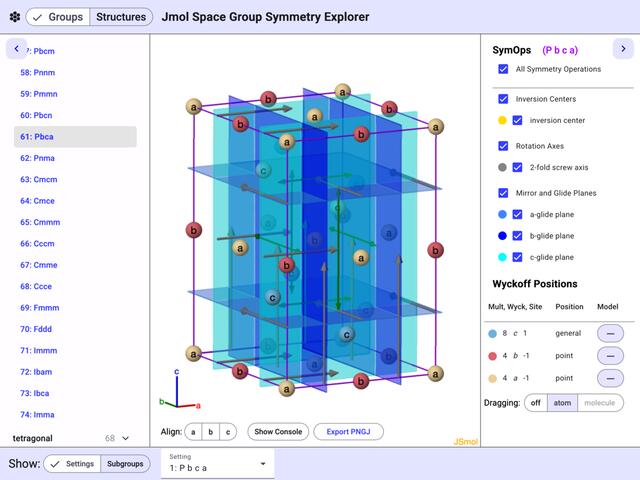This screenshot has height=480, width=640.
Task: Select space group 62: Pnma
Action: point(38,158)
